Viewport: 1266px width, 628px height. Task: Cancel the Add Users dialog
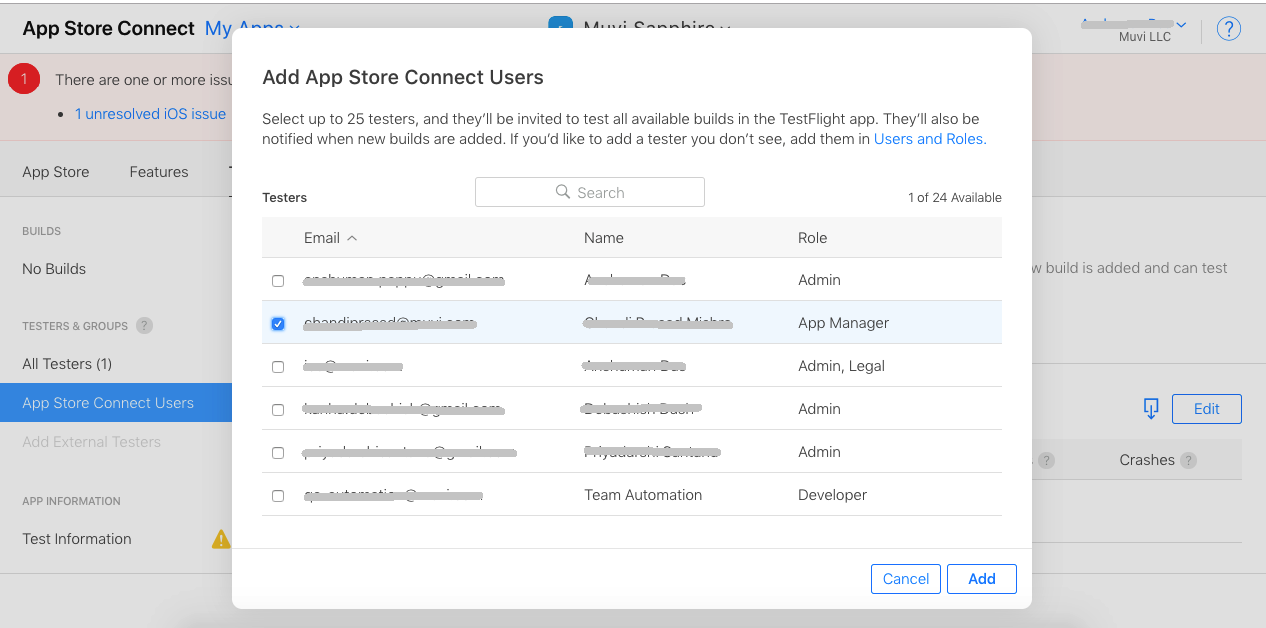906,579
